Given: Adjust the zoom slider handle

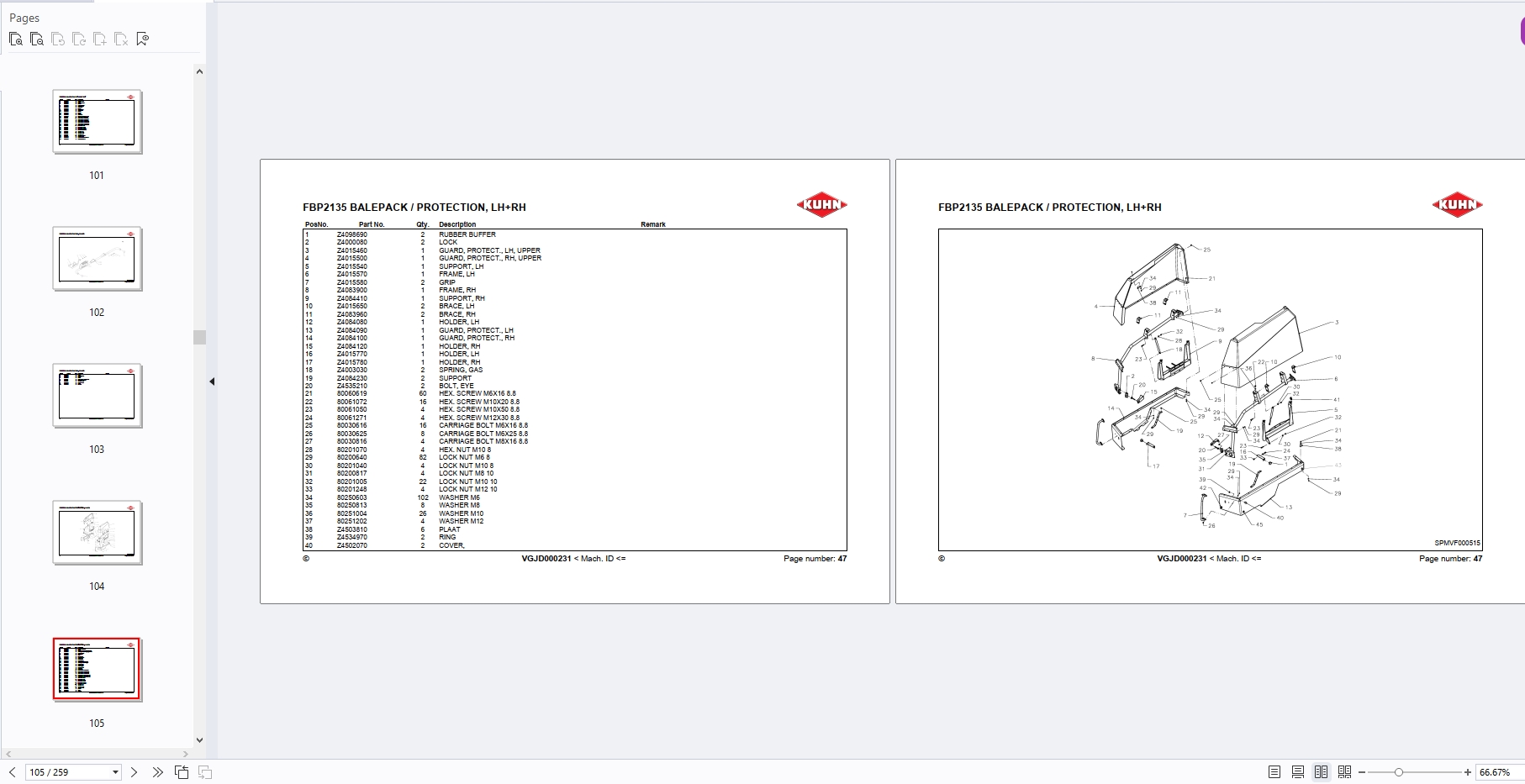Looking at the screenshot, I should pos(1399,772).
